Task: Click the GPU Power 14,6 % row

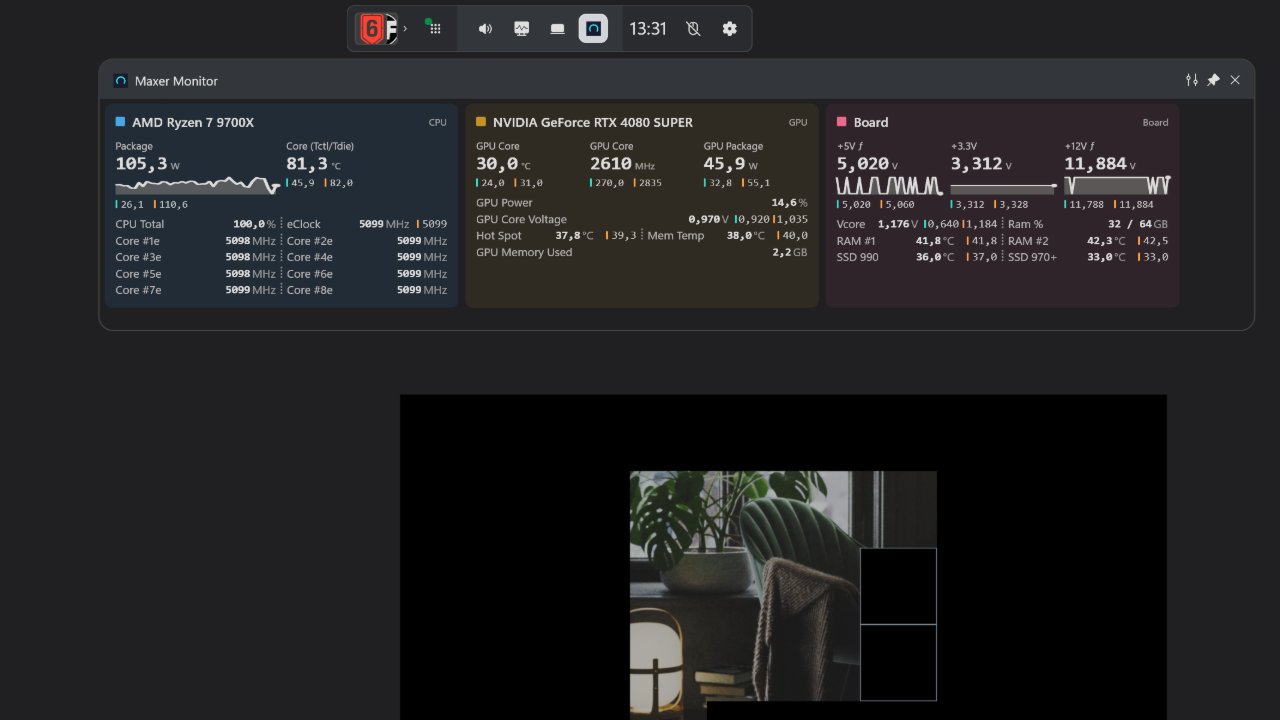Action: tap(642, 203)
